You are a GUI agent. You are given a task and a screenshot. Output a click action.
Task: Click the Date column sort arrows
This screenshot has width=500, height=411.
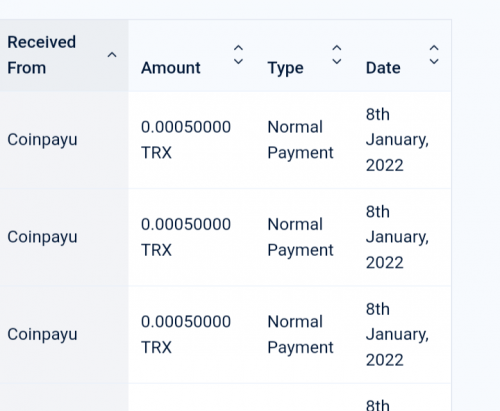(434, 55)
